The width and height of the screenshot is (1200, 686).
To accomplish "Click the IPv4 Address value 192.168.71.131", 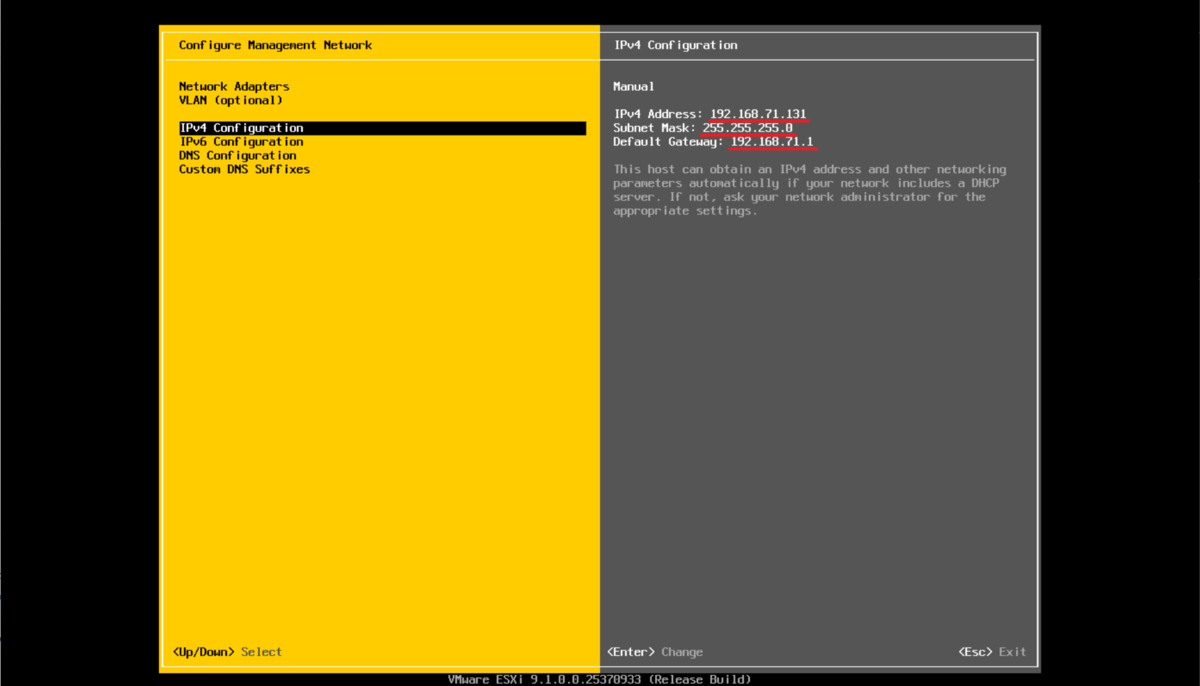I will click(x=758, y=114).
